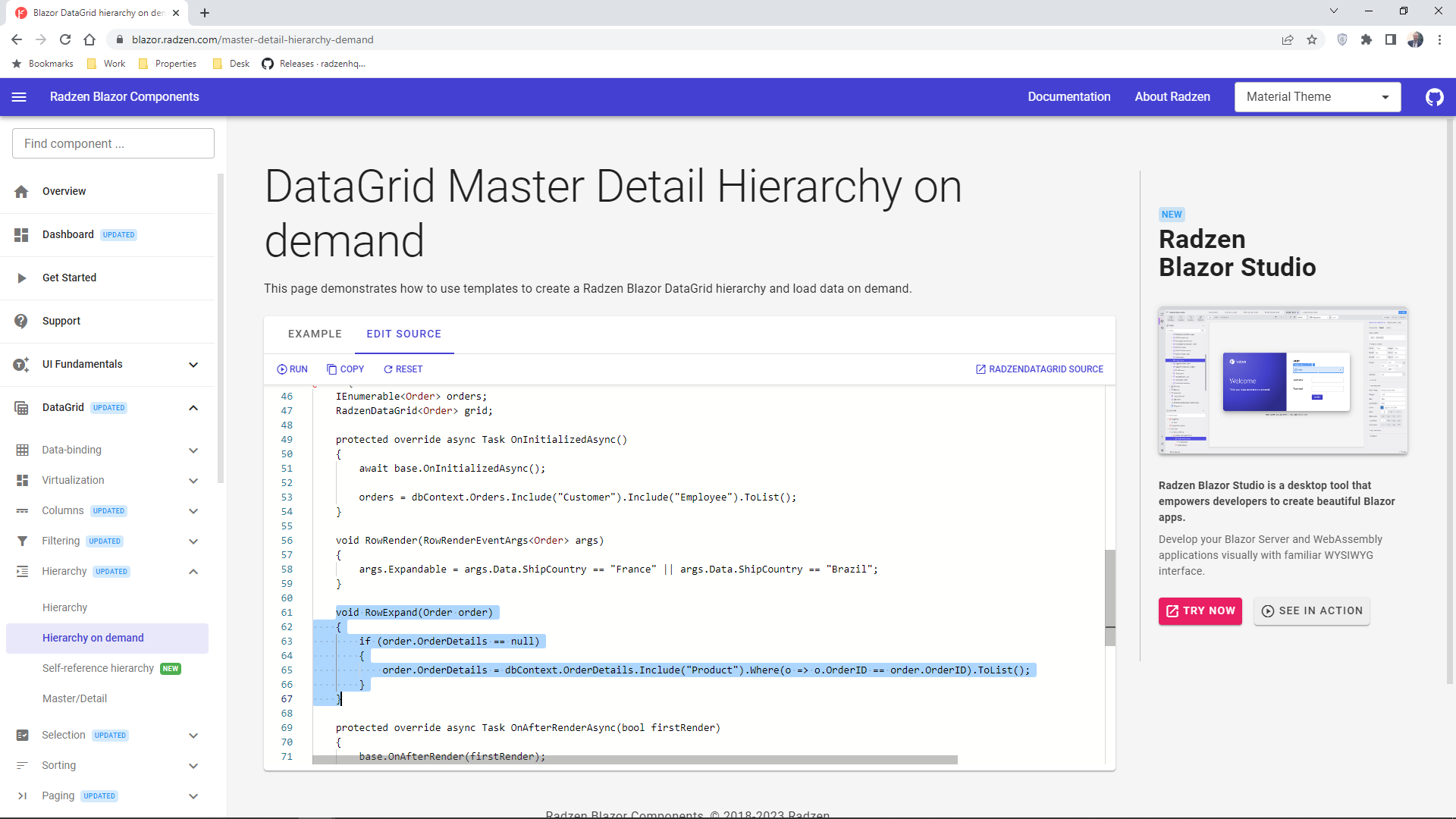Screen dimensions: 1456x819
Task: Click the Dashboard sidebar icon
Action: click(21, 235)
